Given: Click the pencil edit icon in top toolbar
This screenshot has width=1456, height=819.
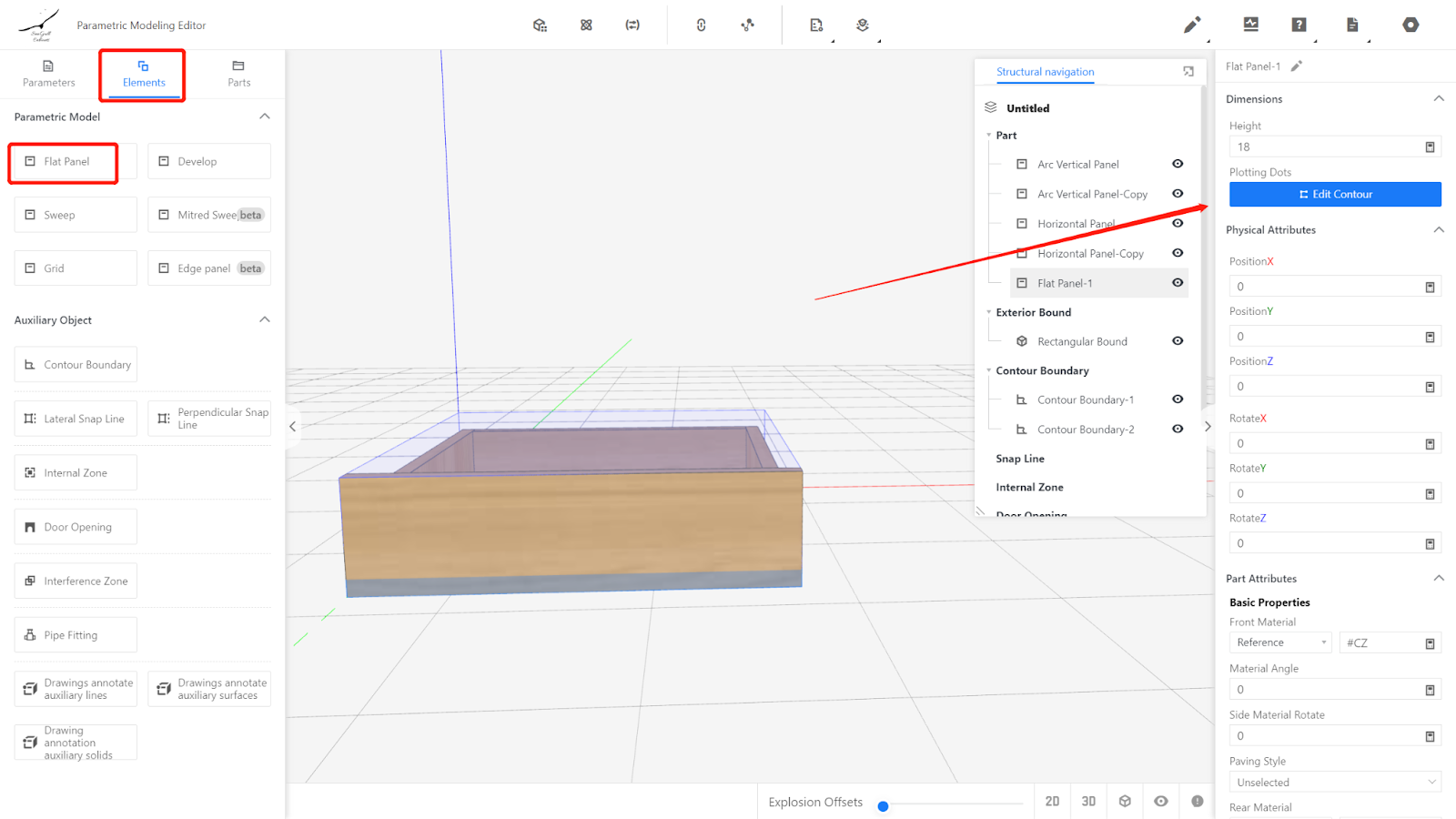Looking at the screenshot, I should click(x=1191, y=25).
